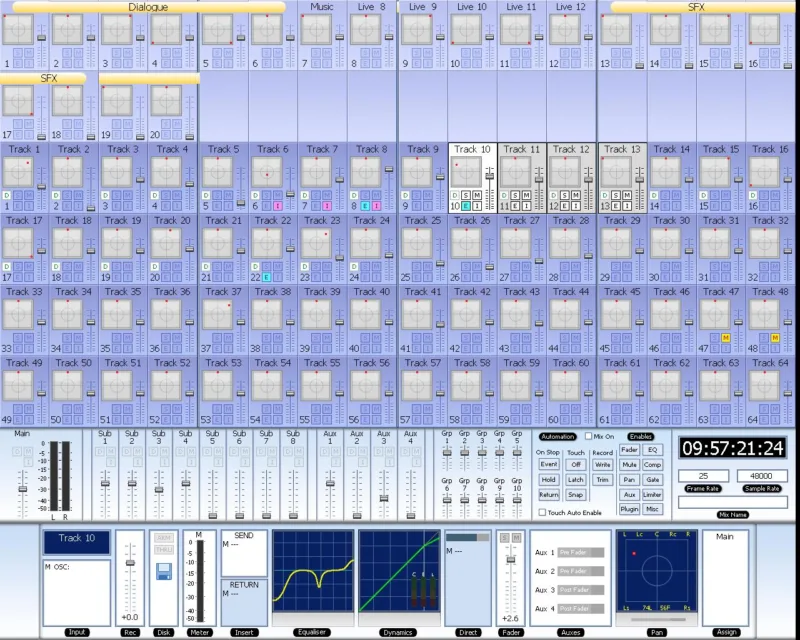This screenshot has width=800, height=640.
Task: Toggle the cyan EQ button on Track 8
Action: tap(365, 206)
